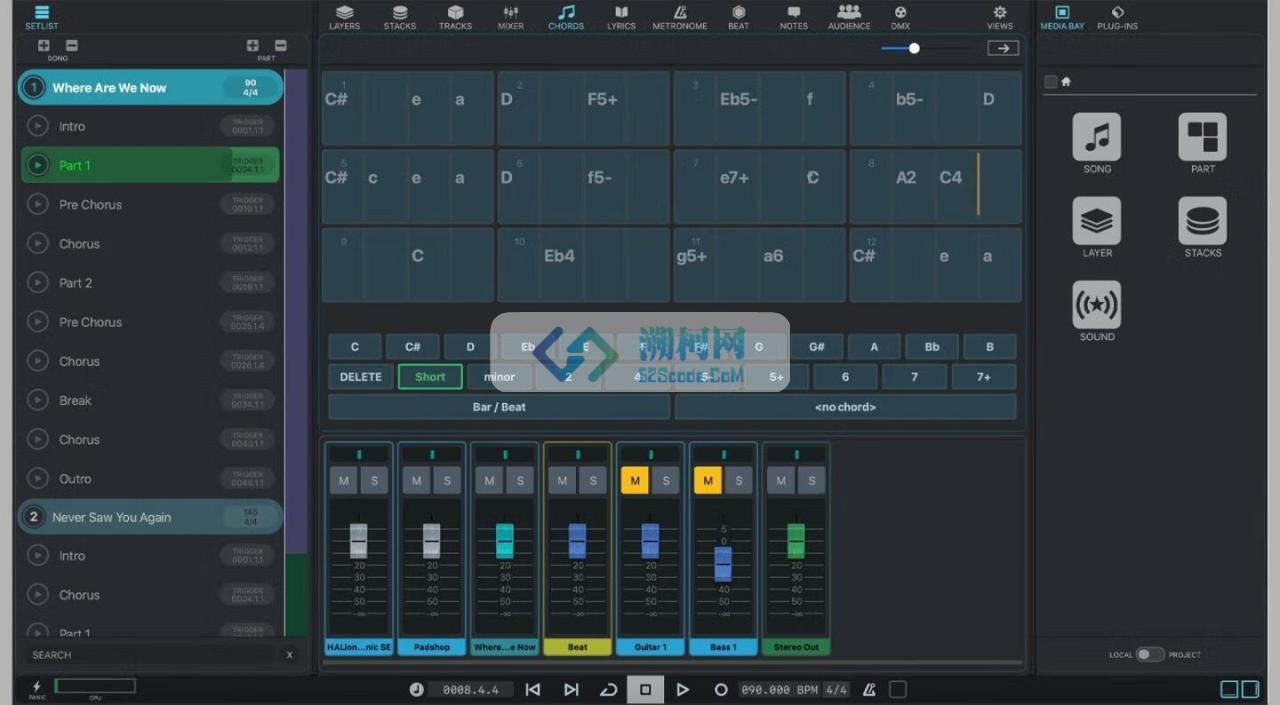Viewport: 1280px width, 705px height.
Task: Switch to the Lyrics tab
Action: click(x=621, y=16)
